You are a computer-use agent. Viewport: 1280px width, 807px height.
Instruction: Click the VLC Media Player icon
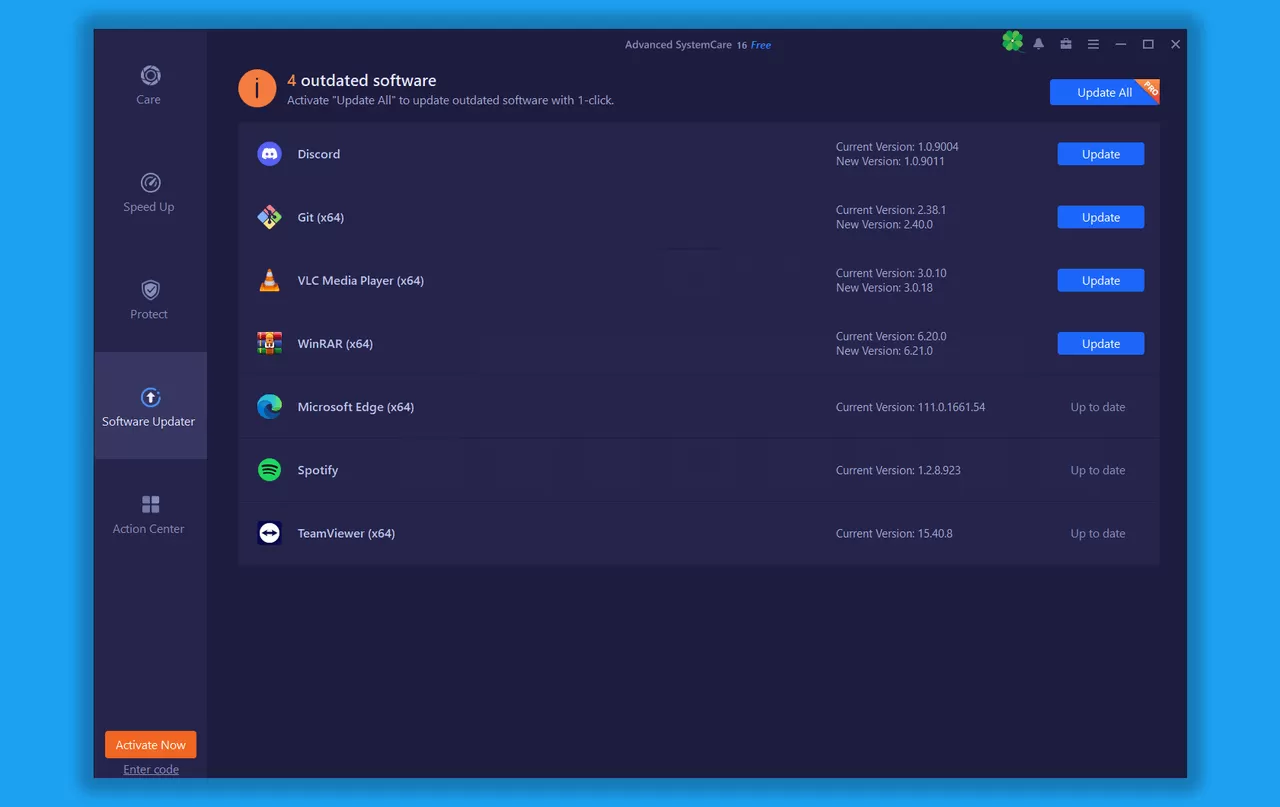pyautogui.click(x=269, y=280)
